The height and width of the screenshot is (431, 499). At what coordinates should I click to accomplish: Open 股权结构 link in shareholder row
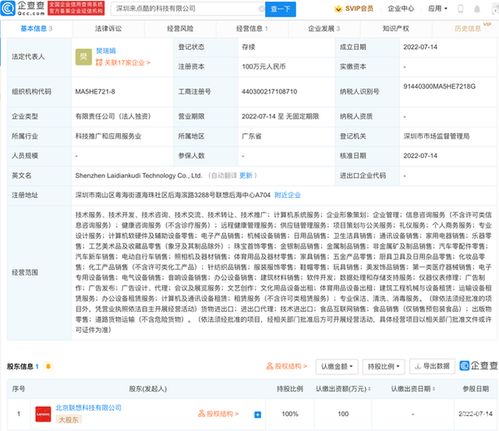point(218,414)
